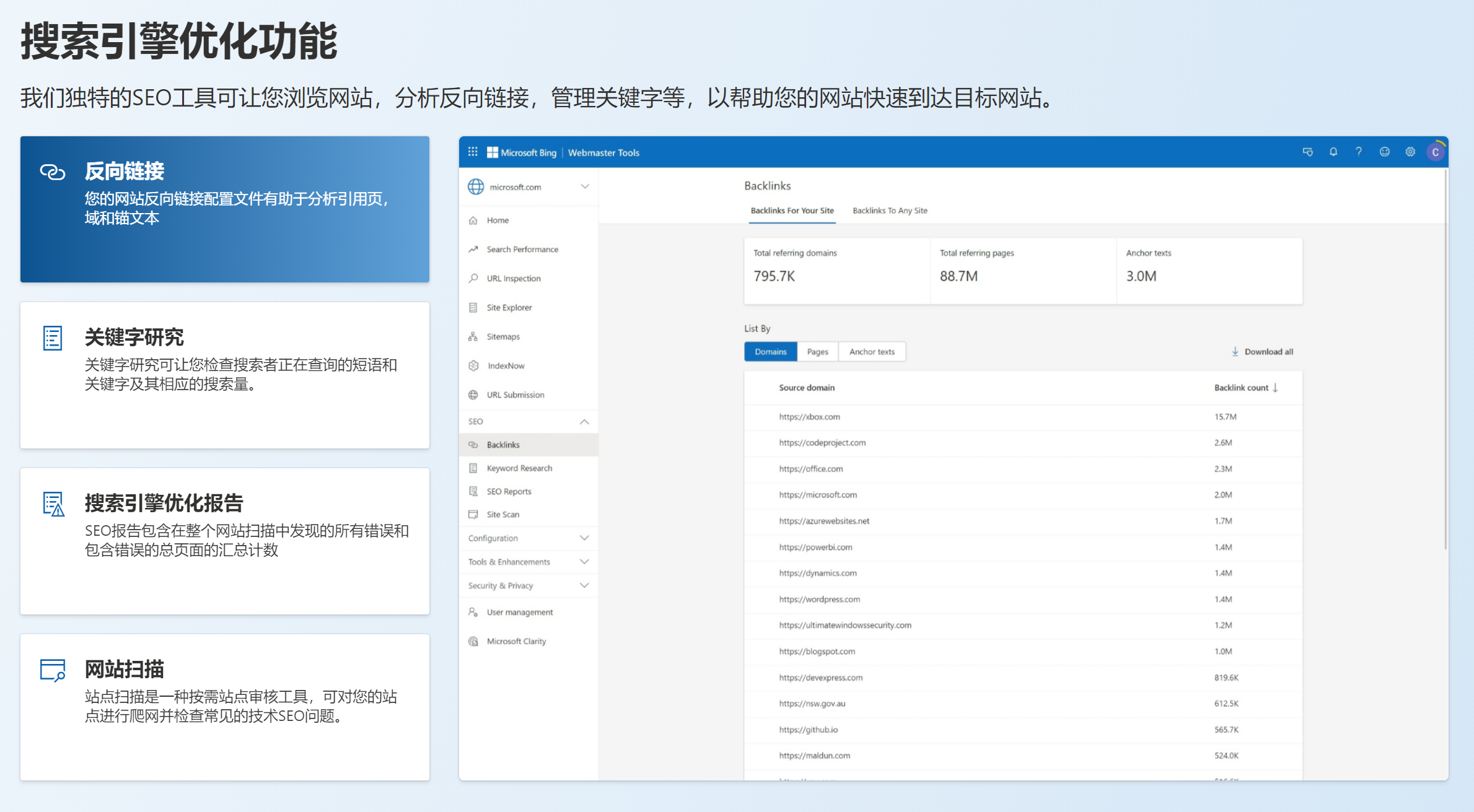This screenshot has height=812, width=1474.
Task: Click the Site Scan window icon
Action: coord(473,514)
